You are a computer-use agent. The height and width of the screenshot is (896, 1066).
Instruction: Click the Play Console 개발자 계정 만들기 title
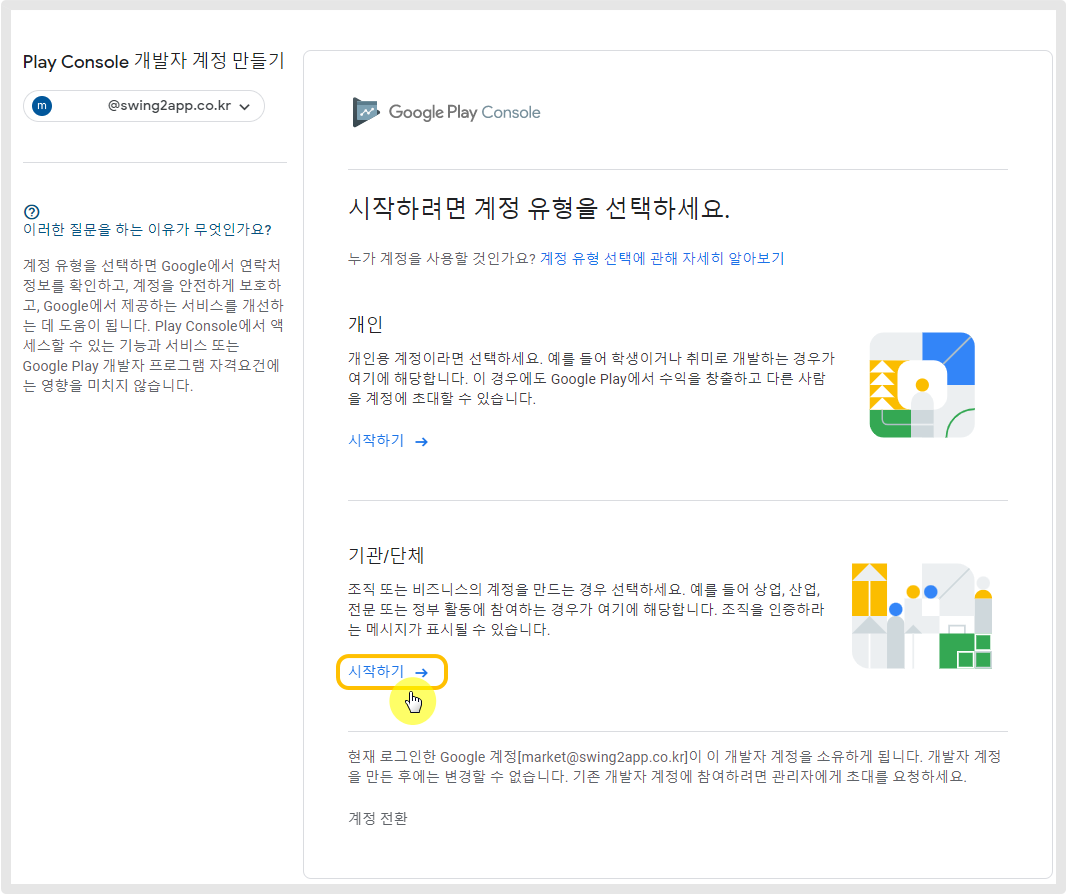point(153,62)
